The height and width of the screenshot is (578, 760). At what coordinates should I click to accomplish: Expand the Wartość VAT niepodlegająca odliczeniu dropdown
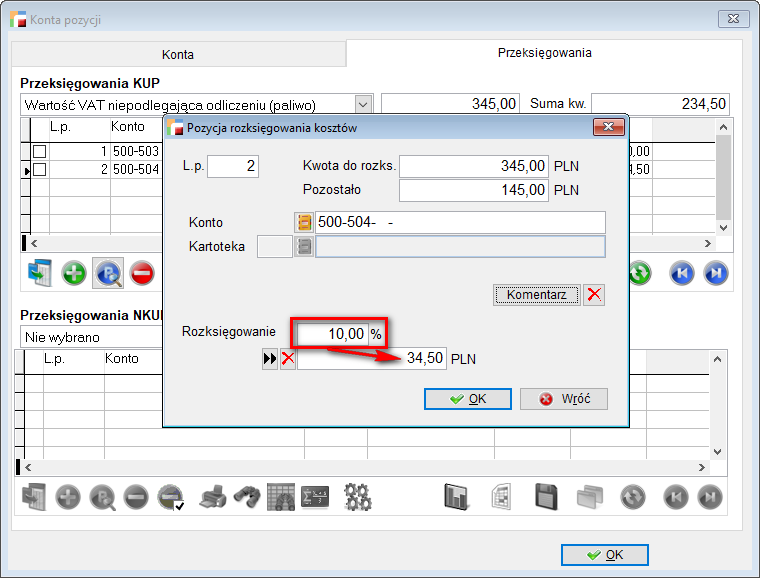point(363,104)
